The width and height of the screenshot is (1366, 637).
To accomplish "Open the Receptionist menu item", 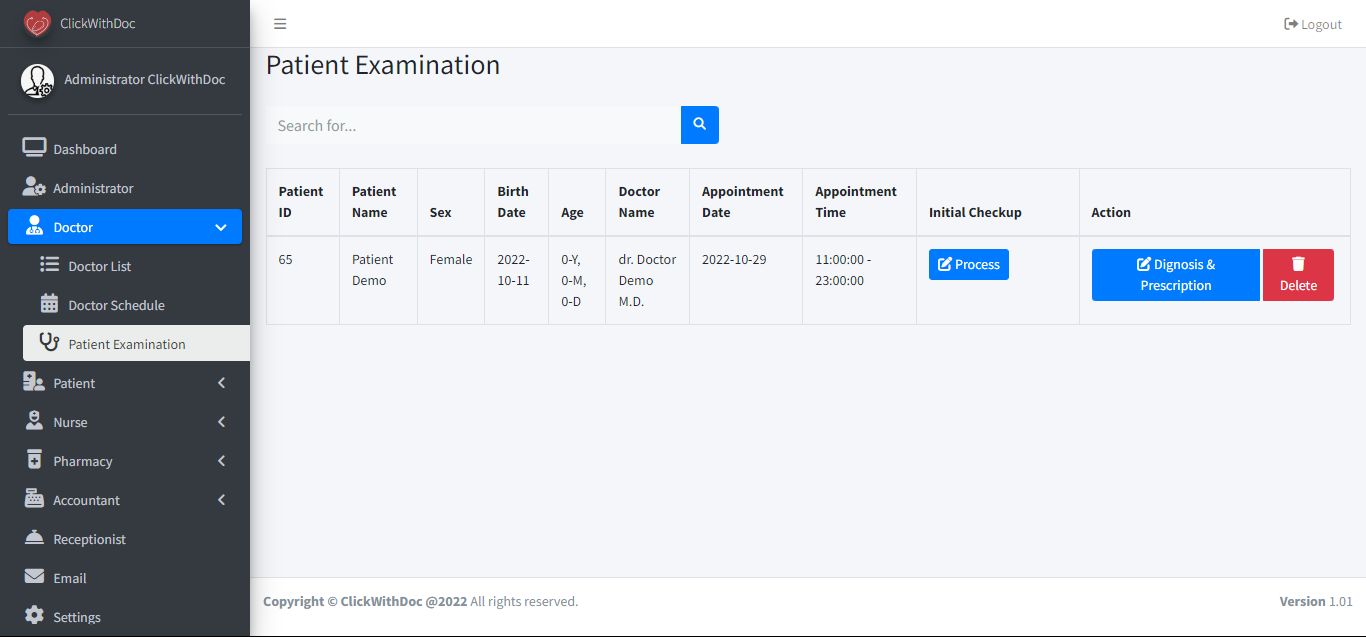I will pos(125,538).
